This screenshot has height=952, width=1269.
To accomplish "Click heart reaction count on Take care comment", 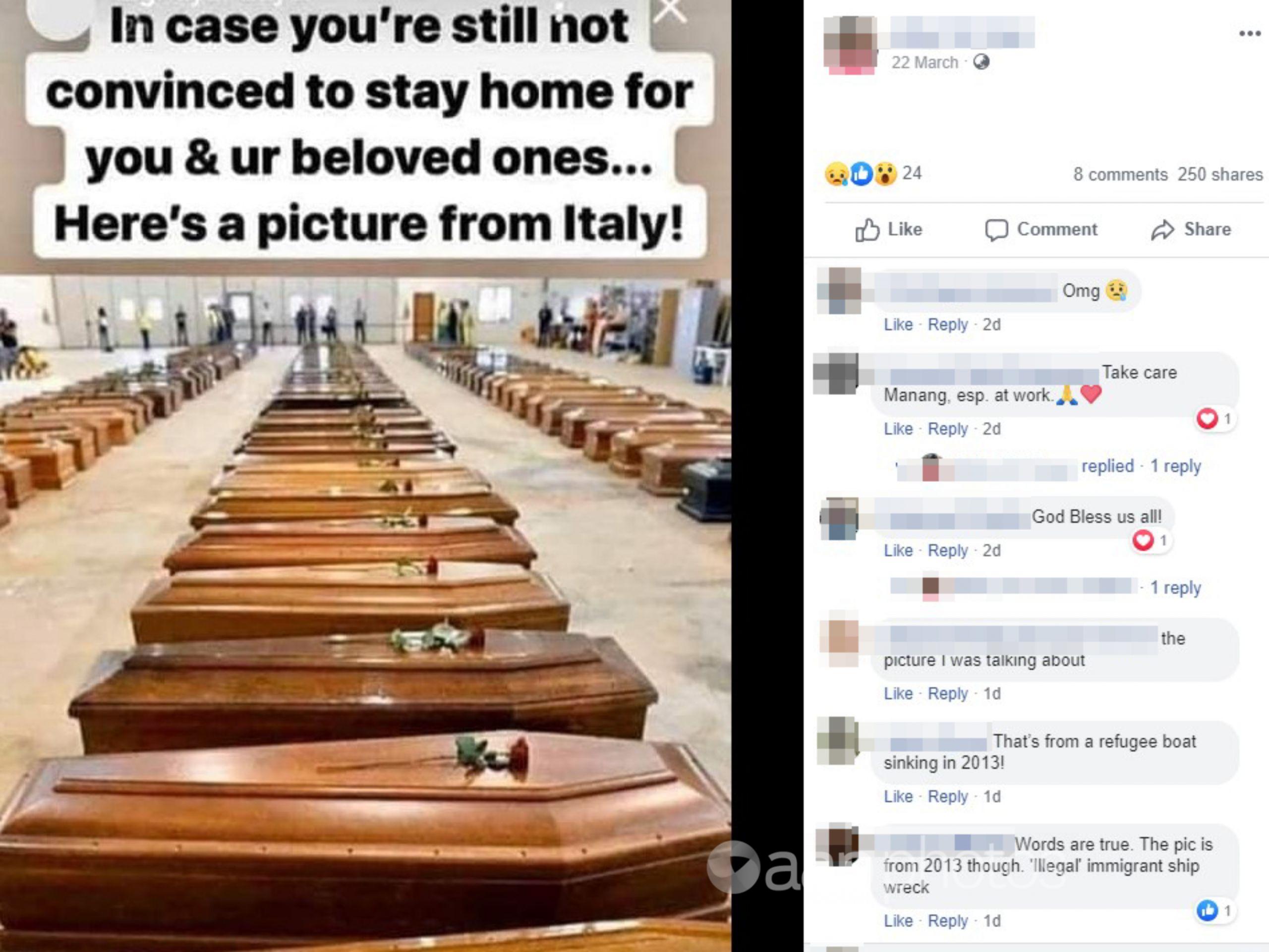I will click(x=1215, y=419).
